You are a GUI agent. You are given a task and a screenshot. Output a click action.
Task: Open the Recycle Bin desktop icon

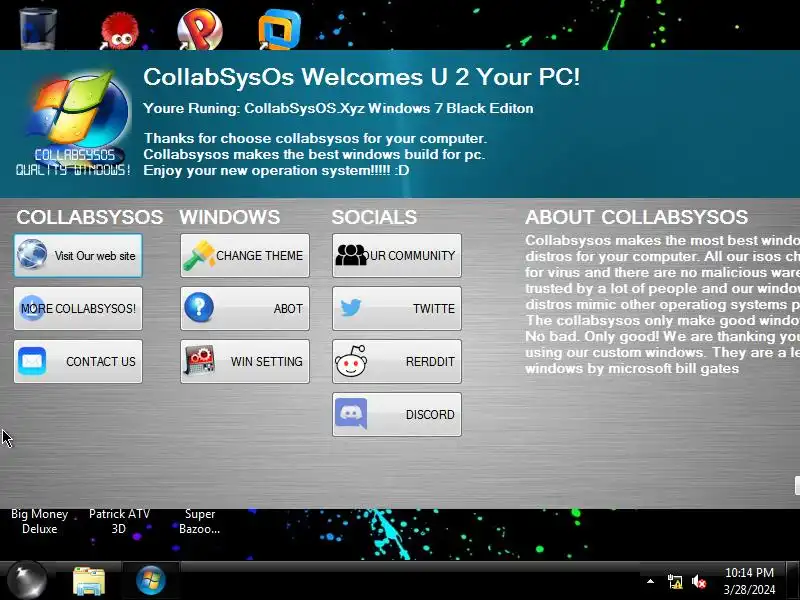(38, 28)
